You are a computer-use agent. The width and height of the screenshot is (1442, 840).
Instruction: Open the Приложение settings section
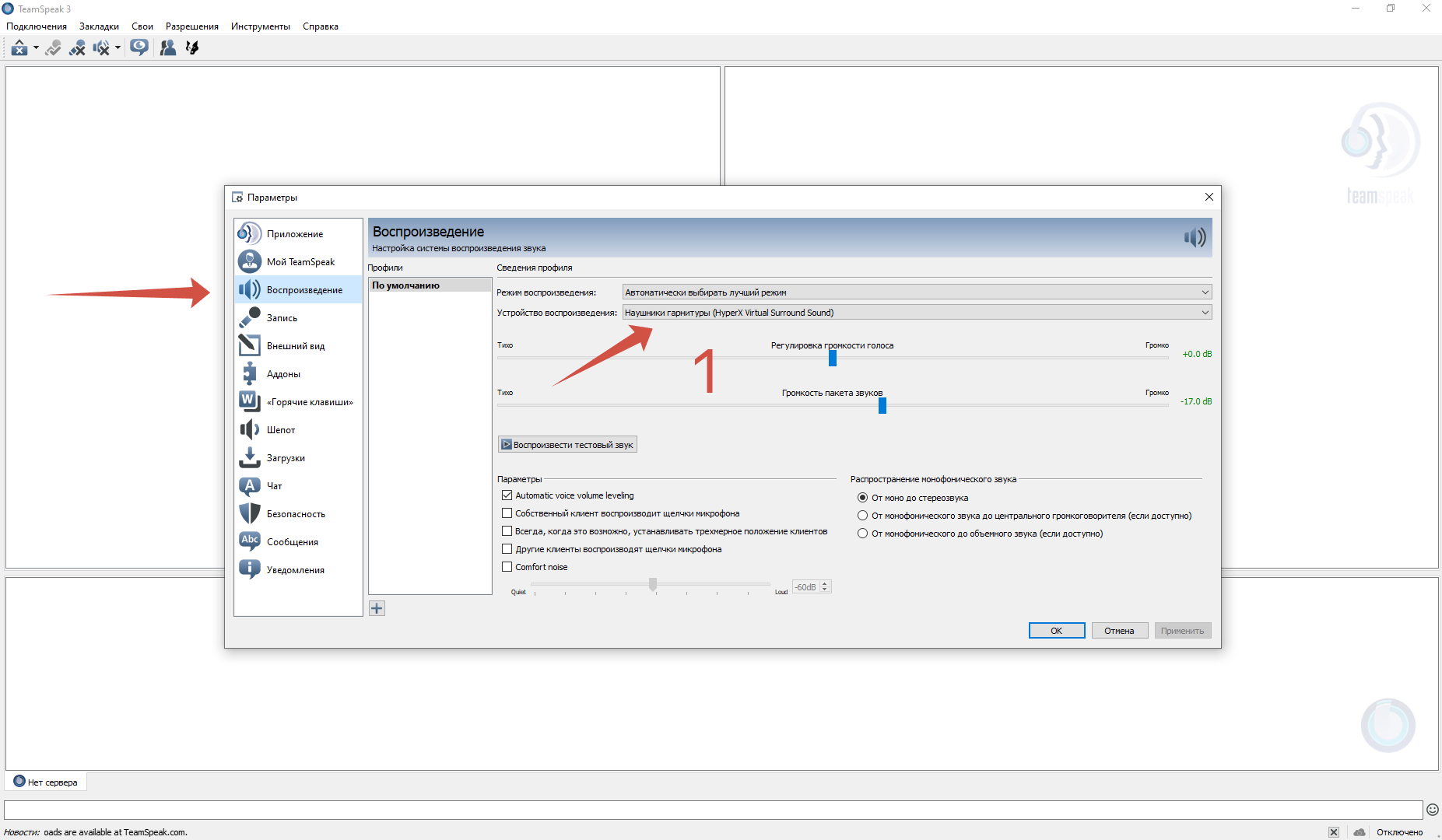point(299,233)
